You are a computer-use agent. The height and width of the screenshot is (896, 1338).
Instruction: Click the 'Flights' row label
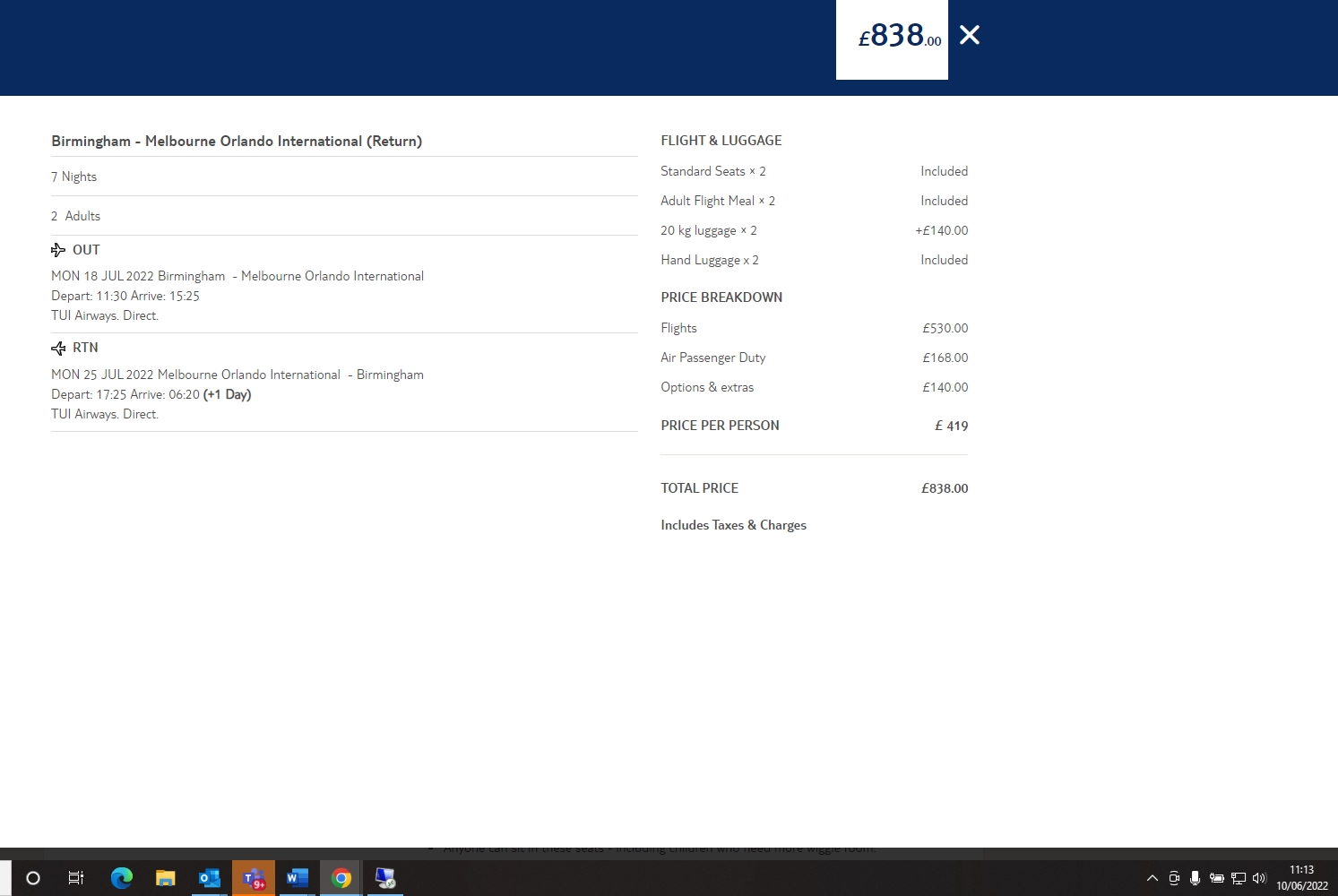(x=678, y=328)
